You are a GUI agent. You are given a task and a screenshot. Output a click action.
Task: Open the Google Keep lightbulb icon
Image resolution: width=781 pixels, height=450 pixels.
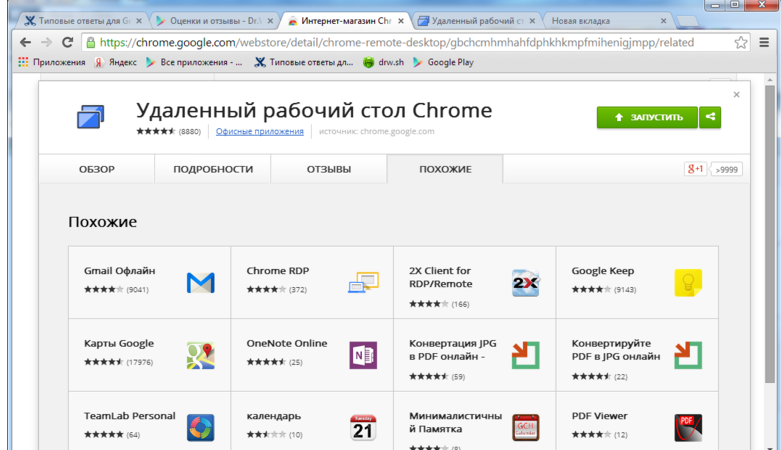click(x=688, y=283)
